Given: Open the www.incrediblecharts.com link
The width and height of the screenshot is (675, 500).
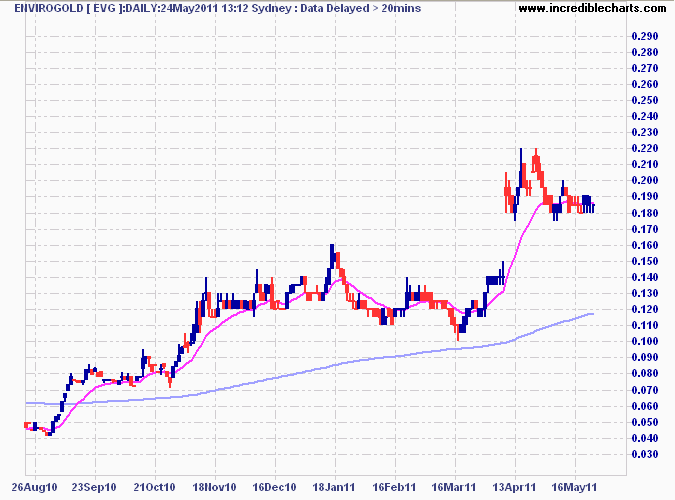Looking at the screenshot, I should (x=594, y=9).
